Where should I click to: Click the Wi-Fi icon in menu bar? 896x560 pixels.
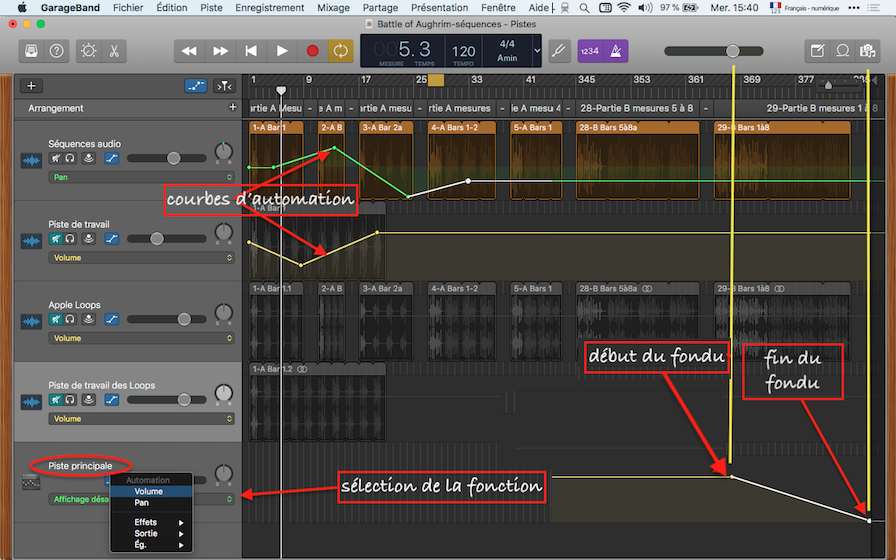[x=624, y=7]
